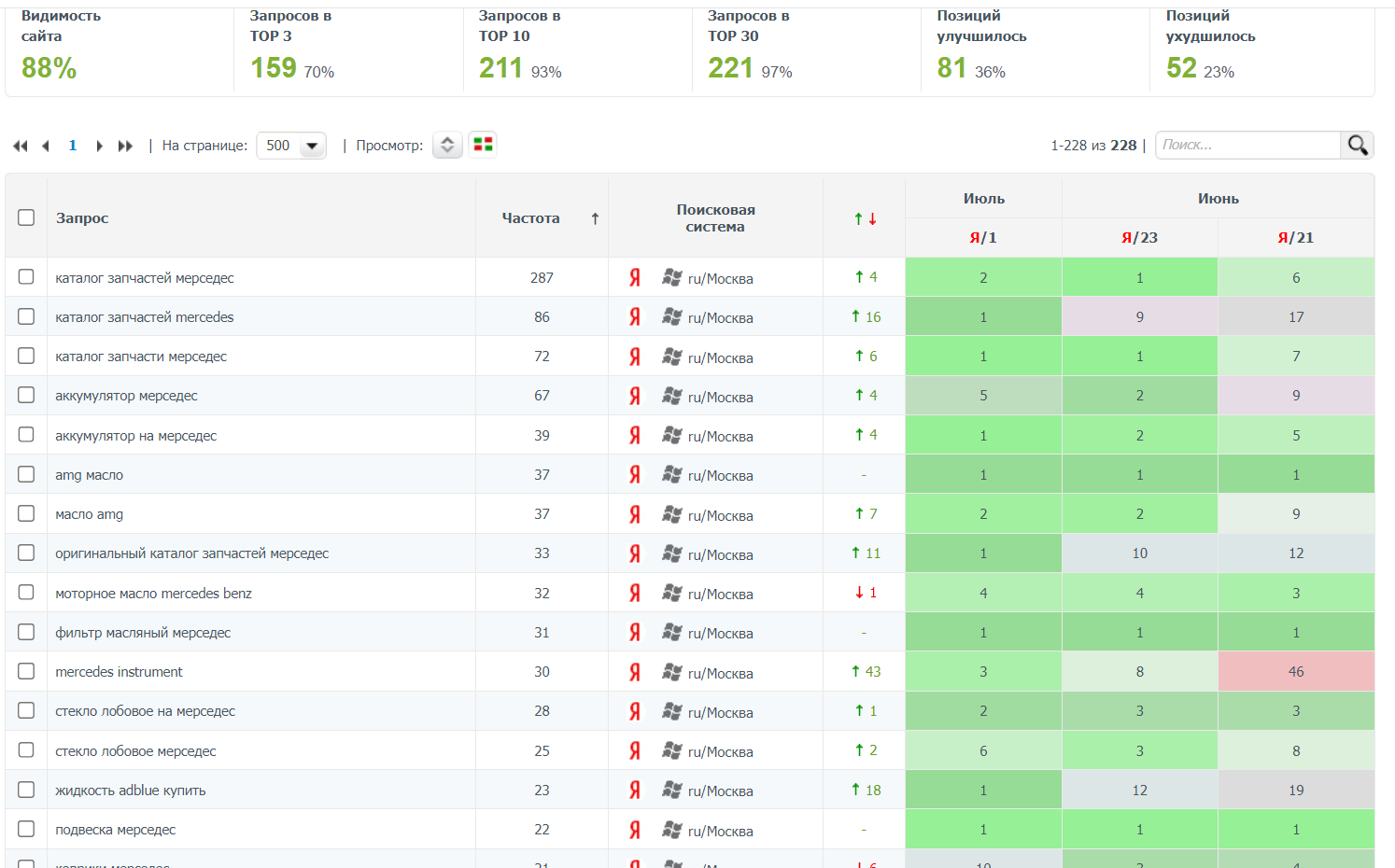Screen dimensions: 1395x868
Task: Click the query оригинальный каталог запчастей мерседес
Action: coord(191,553)
